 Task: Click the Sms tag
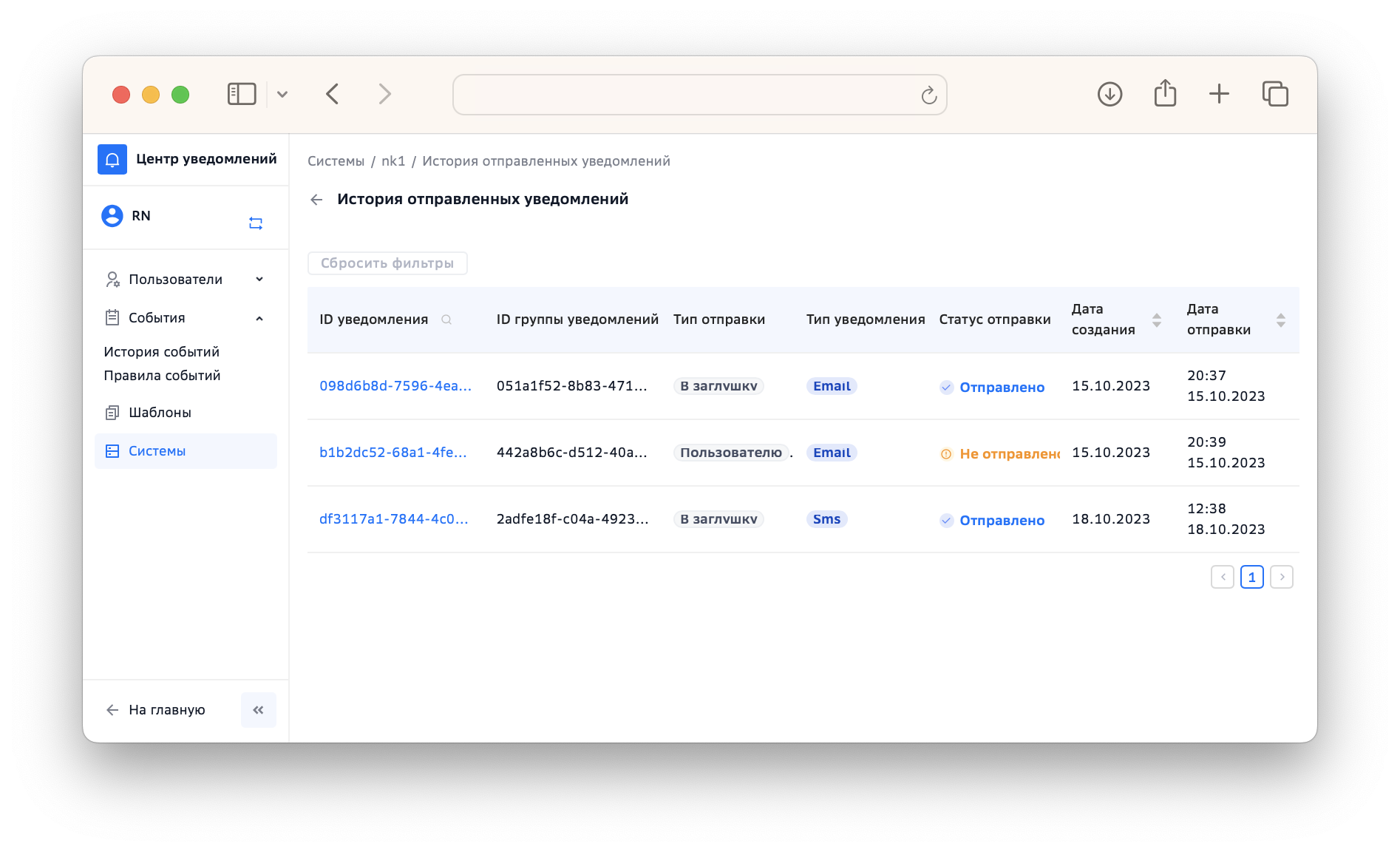pyautogui.click(x=826, y=519)
